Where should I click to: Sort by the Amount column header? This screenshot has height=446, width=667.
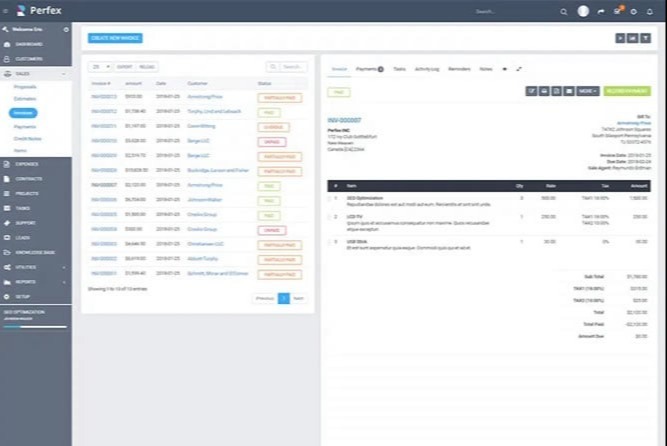[x=133, y=83]
